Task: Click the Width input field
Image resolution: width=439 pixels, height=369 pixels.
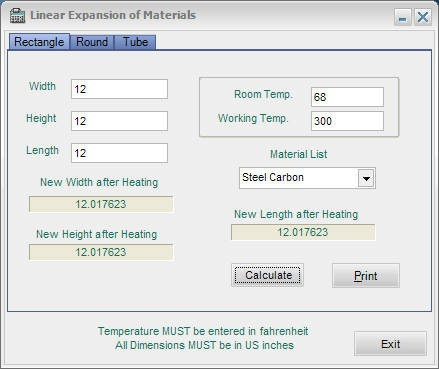Action: [119, 89]
